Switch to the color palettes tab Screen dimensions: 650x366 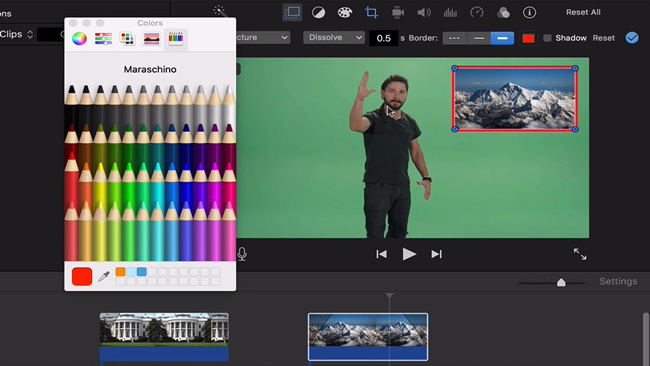point(127,39)
